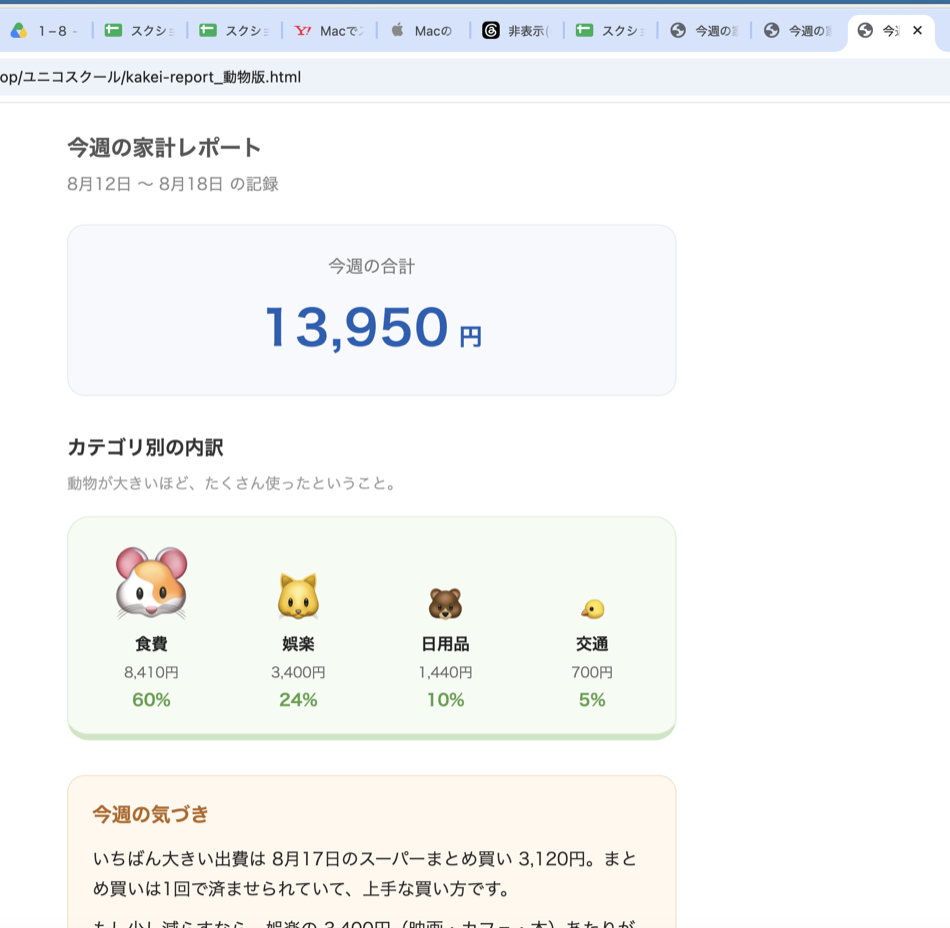Screen dimensions: 950x928
Task: Click the 食費 category label
Action: [x=151, y=644]
